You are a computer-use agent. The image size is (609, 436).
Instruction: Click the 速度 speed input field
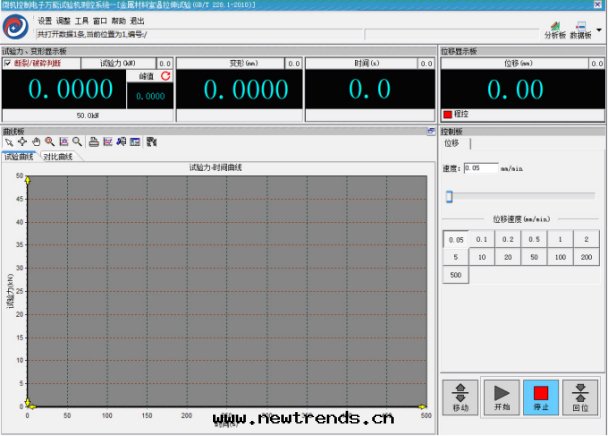coord(481,168)
